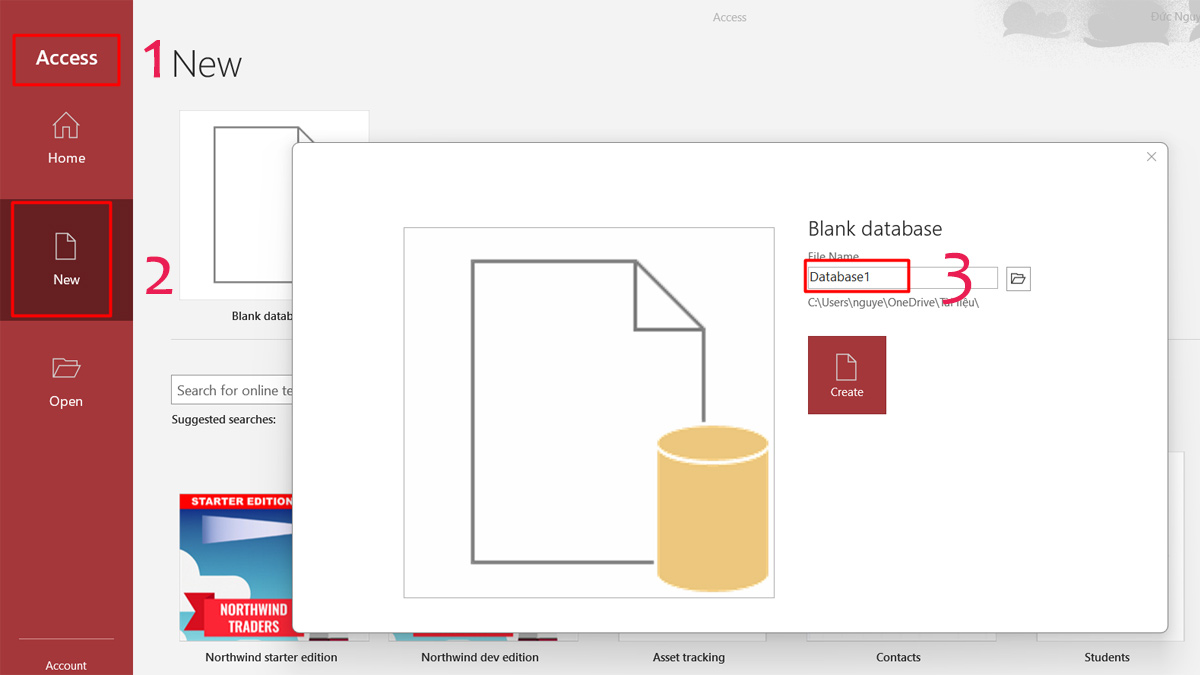Click the red Access label in the top corner
The width and height of the screenshot is (1200, 675).
tap(66, 58)
